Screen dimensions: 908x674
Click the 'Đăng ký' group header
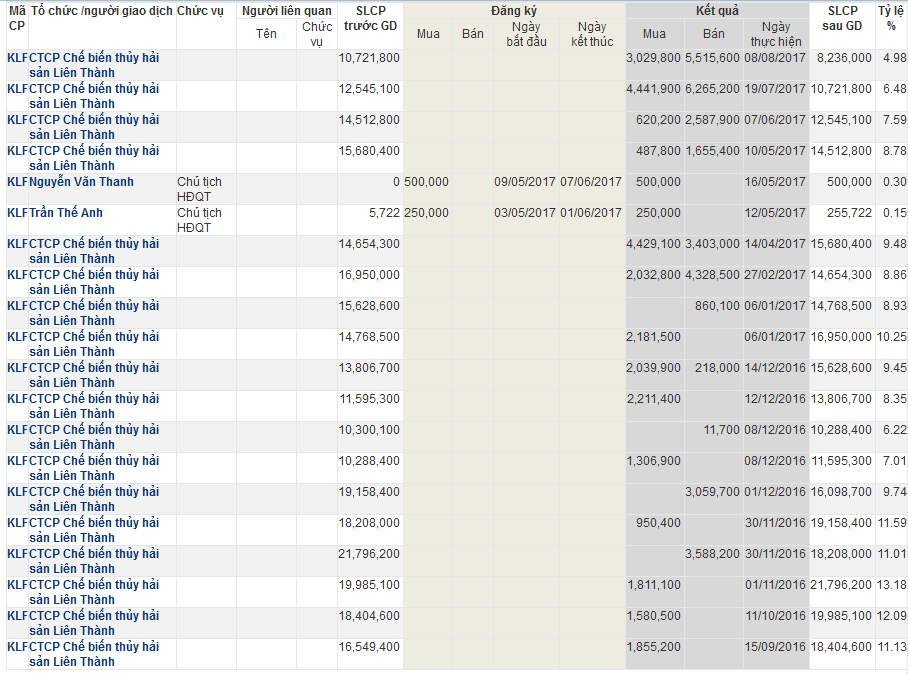[x=514, y=11]
